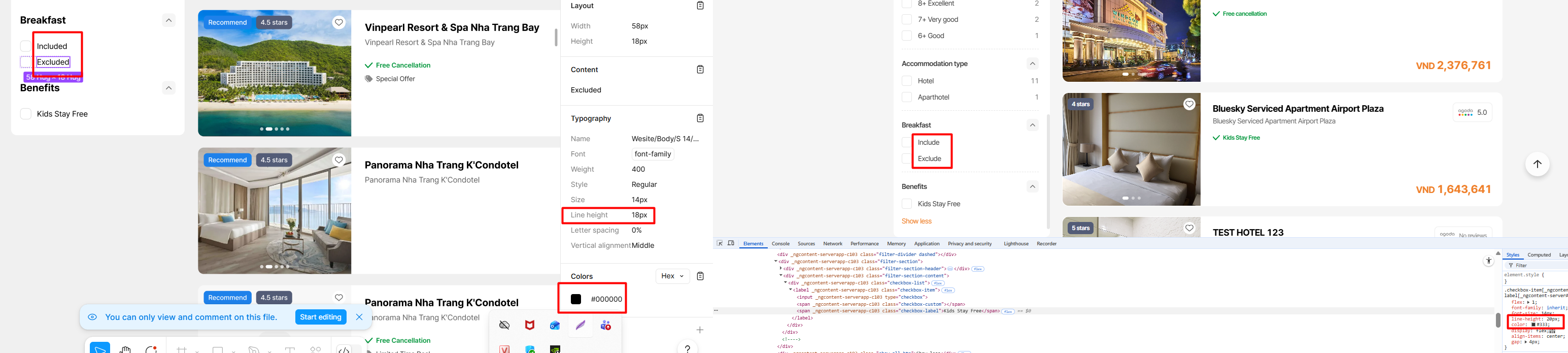This screenshot has width=1568, height=353.
Task: Collapse the checkbox-list div node
Action: [786, 283]
